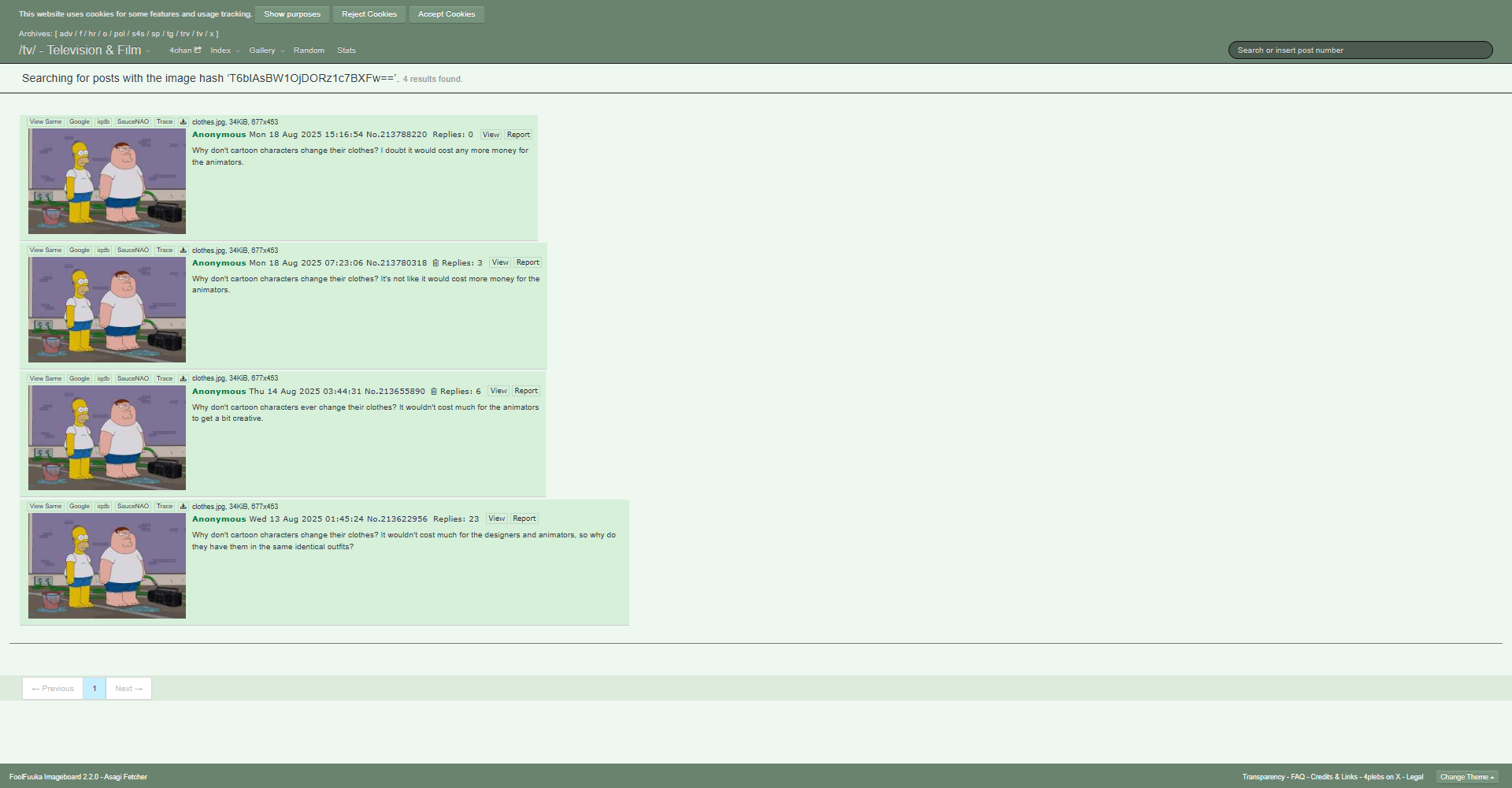
Task: Go to the x archive link
Action: [211, 34]
